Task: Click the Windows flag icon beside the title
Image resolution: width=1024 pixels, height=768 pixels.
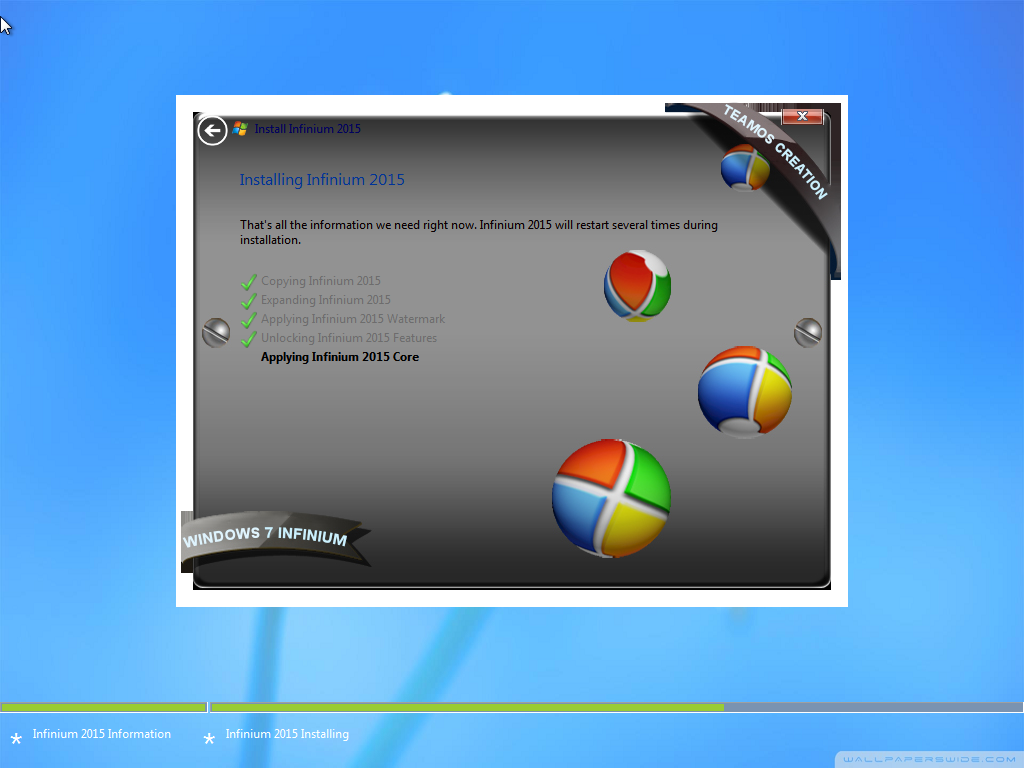Action: pos(240,129)
